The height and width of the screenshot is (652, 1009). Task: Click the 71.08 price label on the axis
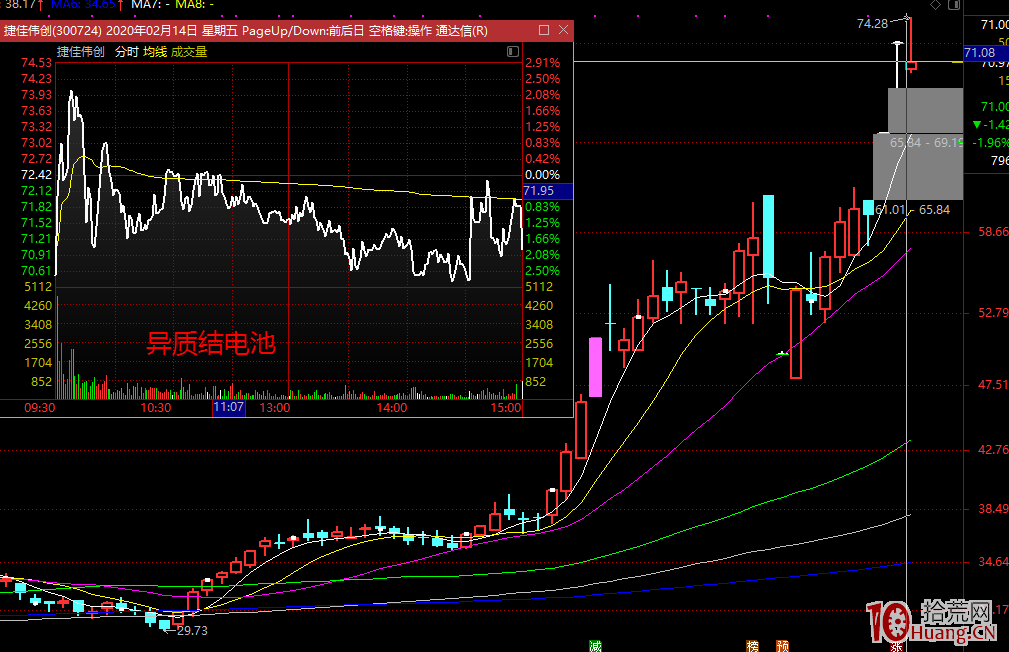[979, 52]
